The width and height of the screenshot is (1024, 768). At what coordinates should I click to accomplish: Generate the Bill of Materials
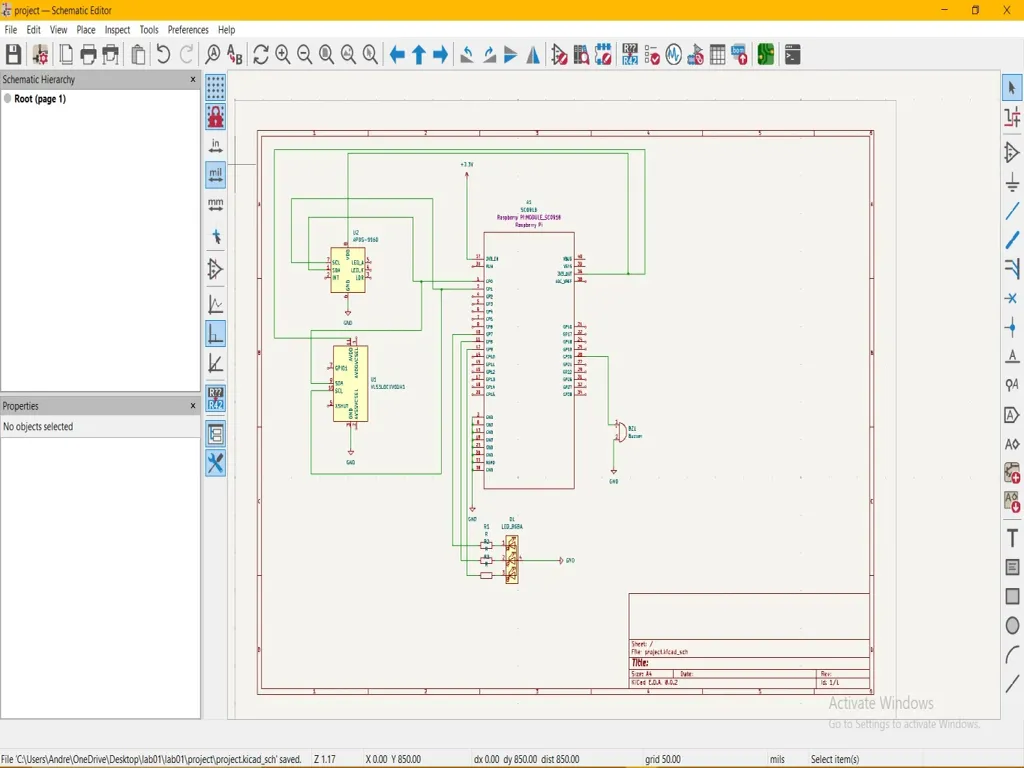click(739, 55)
